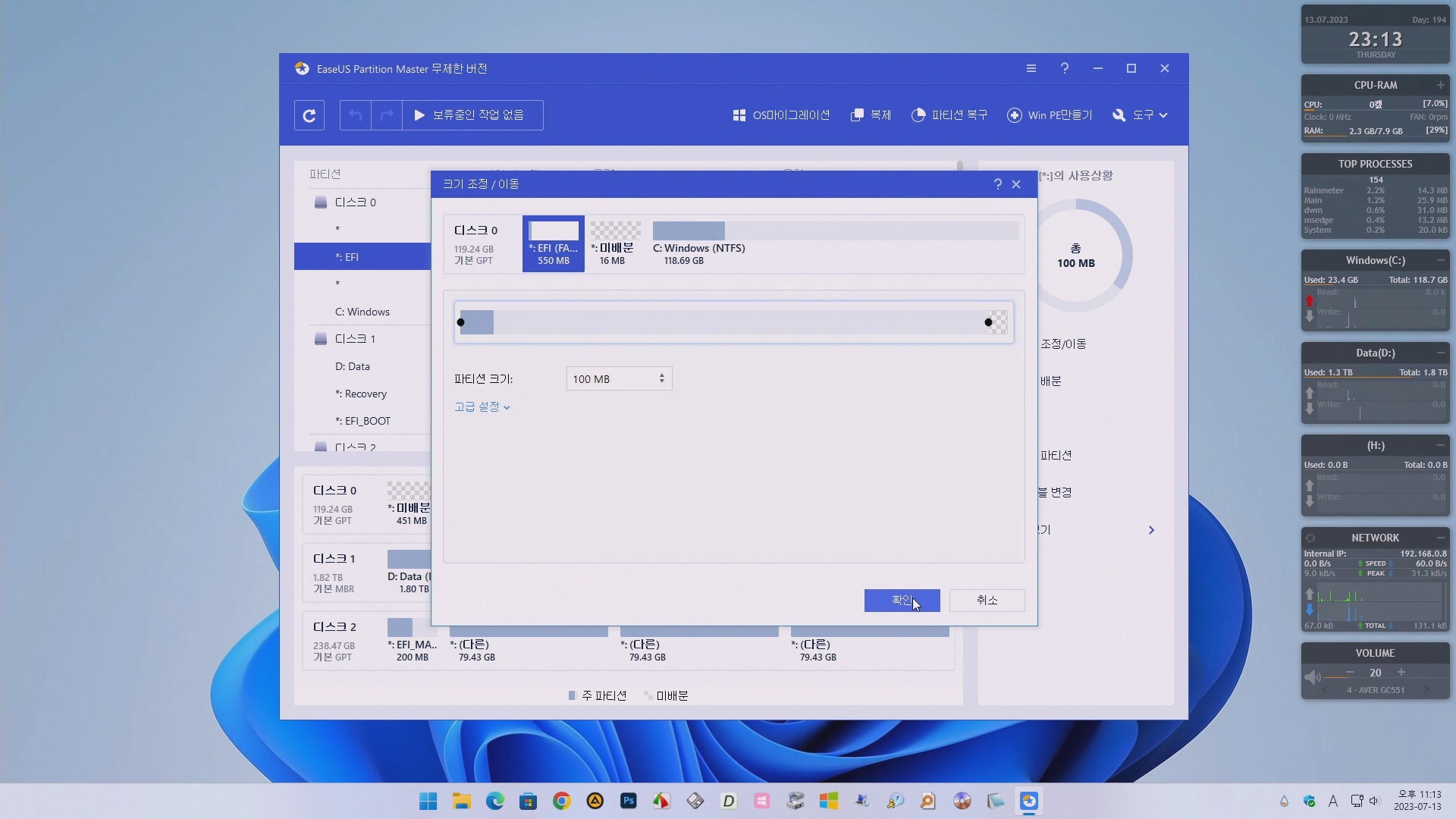
Task: Click the help icon in EaseUS title bar
Action: [1065, 68]
